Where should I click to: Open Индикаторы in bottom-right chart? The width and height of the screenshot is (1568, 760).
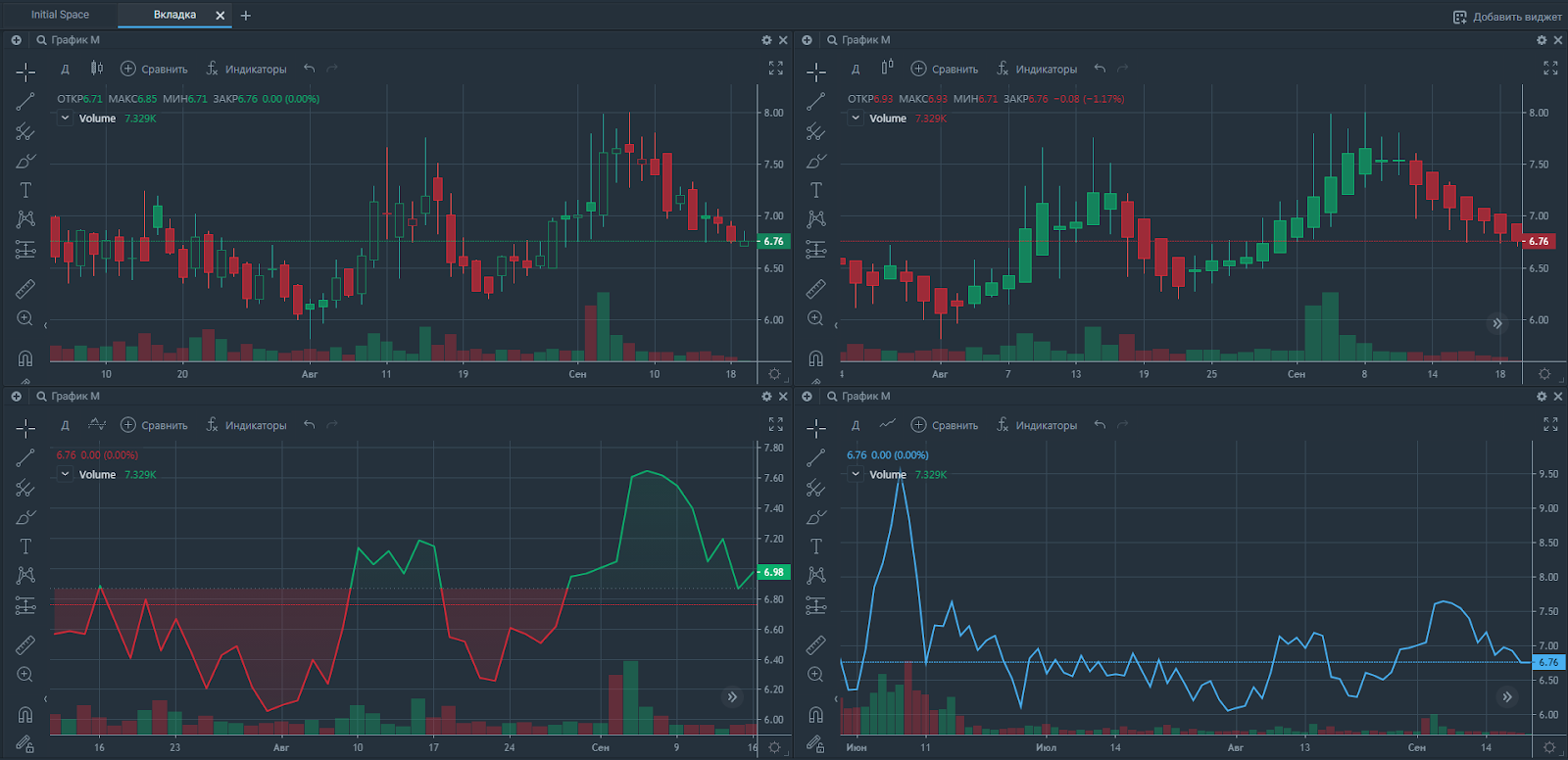(x=1037, y=425)
